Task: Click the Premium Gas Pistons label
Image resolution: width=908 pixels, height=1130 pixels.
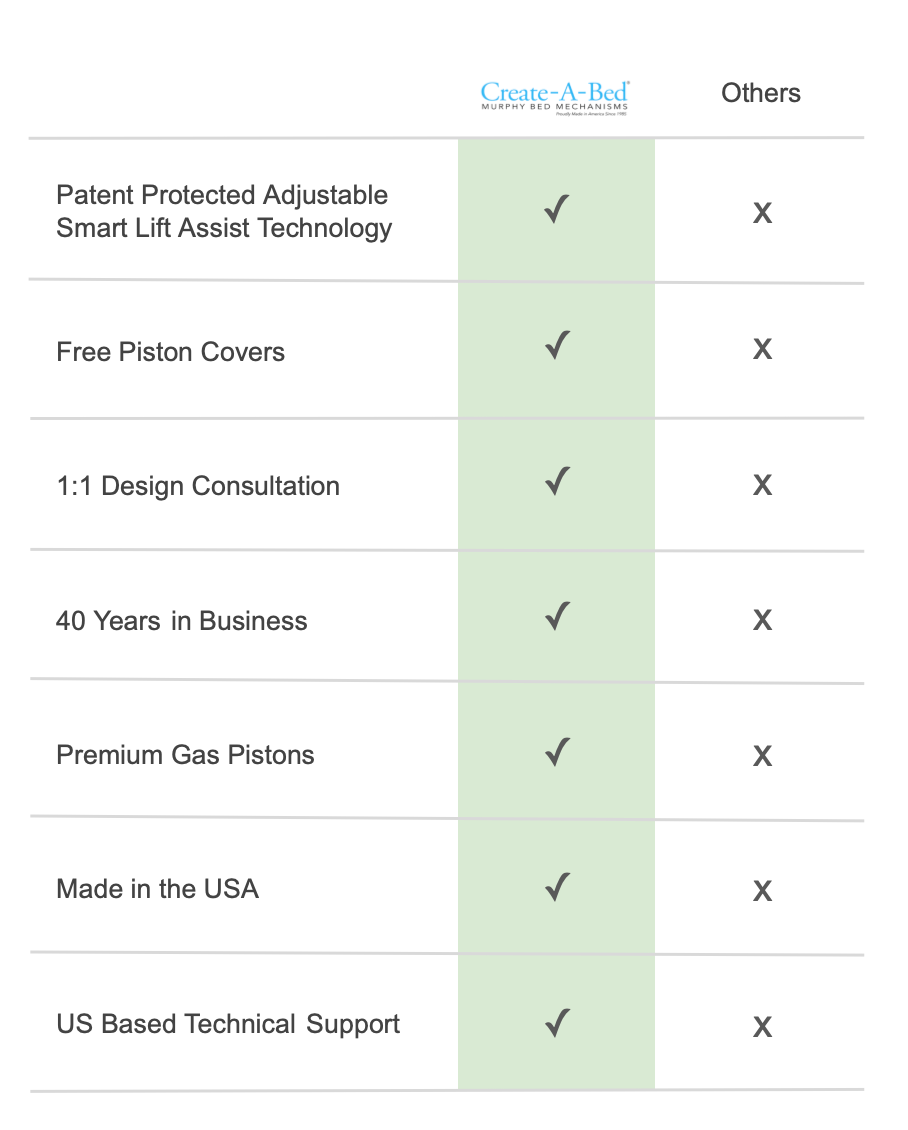Action: (x=185, y=754)
